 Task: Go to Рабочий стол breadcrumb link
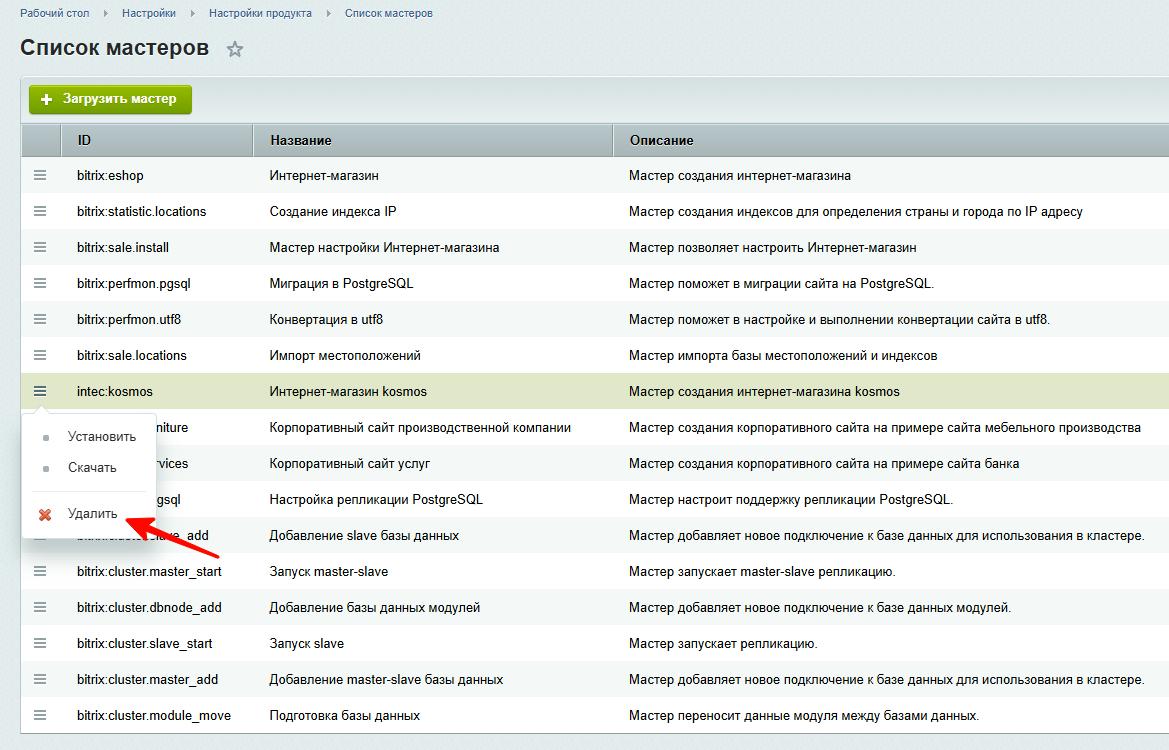[x=54, y=13]
